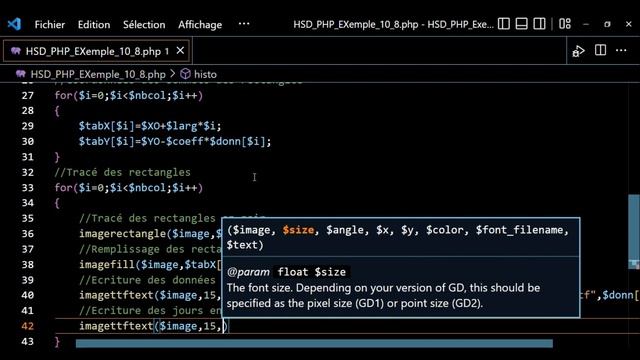The image size is (640, 360).
Task: Click line number 33 in gutter
Action: (28, 188)
